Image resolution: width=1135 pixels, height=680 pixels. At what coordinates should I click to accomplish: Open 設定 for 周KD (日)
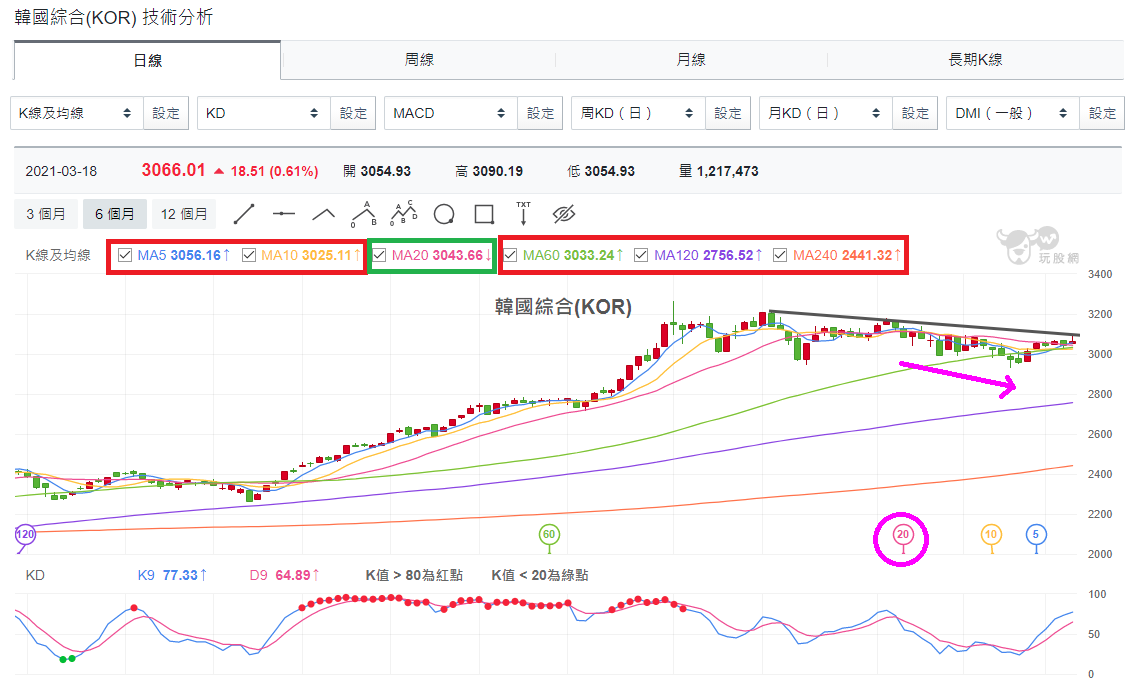(727, 113)
